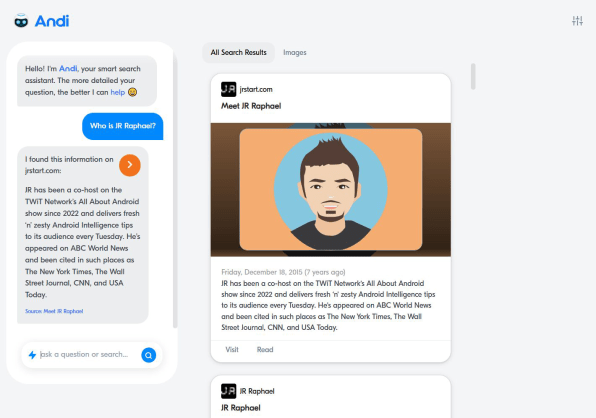Screen dimensions: 596x418
Task: Click the Read button on first result
Action: point(265,350)
